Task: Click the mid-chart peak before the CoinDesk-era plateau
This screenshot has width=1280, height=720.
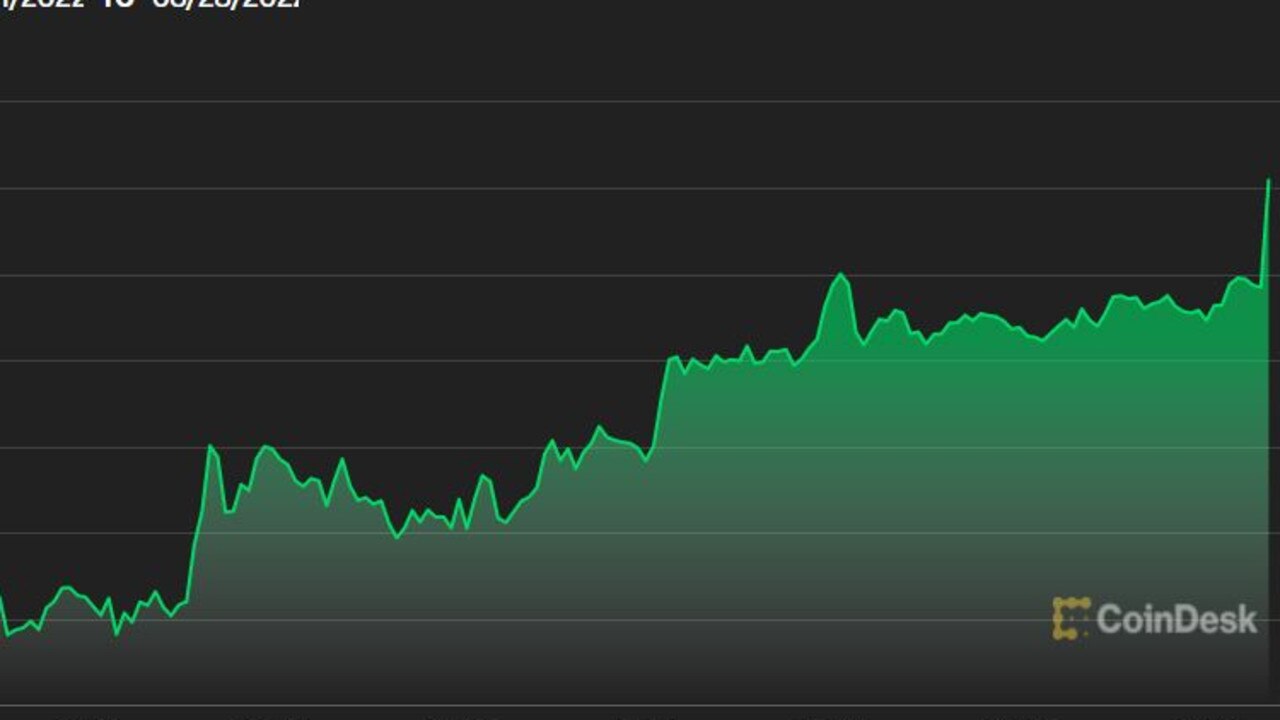Action: [x=840, y=275]
